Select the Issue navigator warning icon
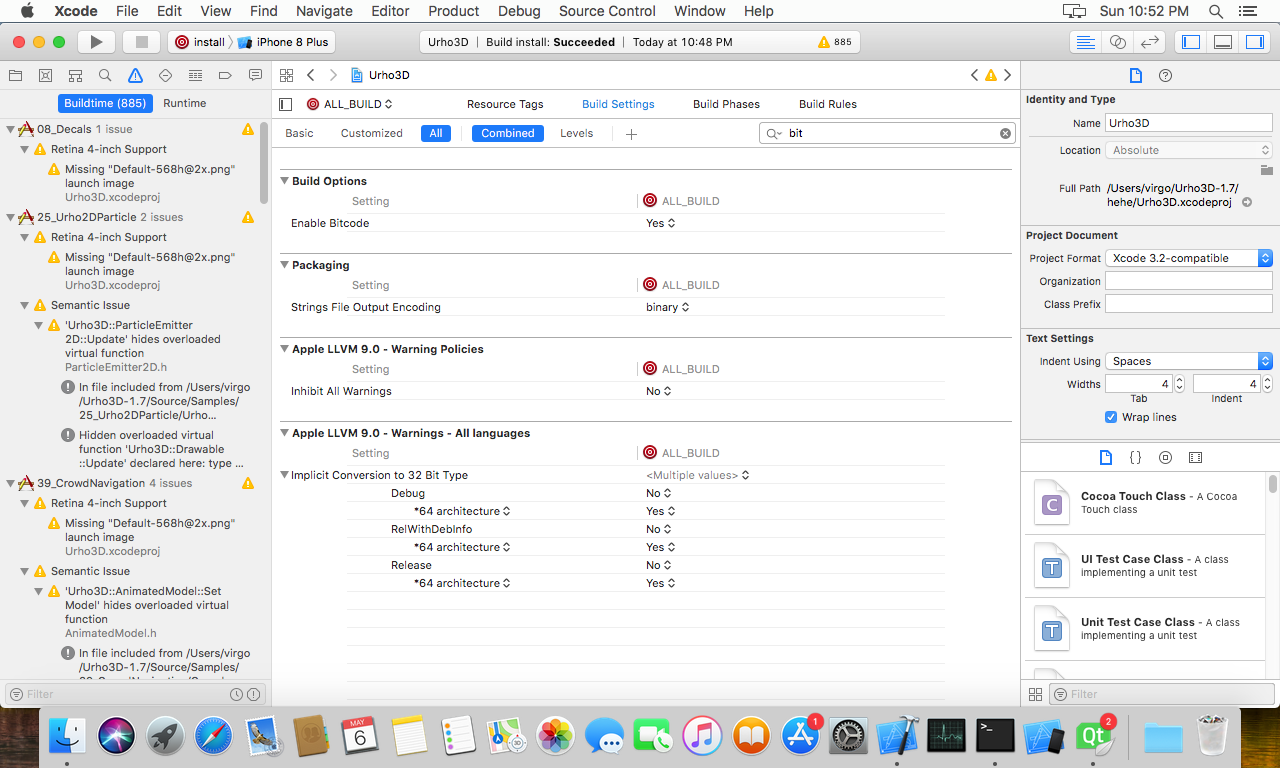The image size is (1280, 768). coord(135,75)
